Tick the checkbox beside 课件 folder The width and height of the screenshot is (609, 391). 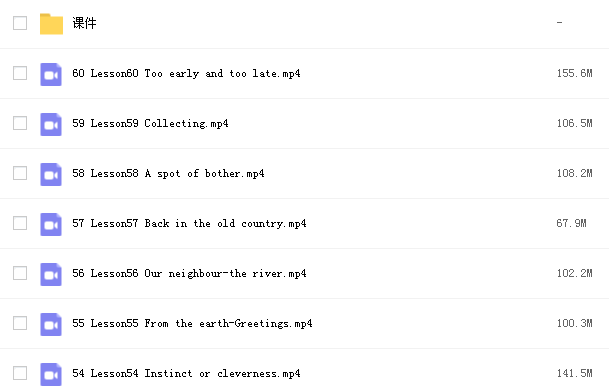coord(20,23)
